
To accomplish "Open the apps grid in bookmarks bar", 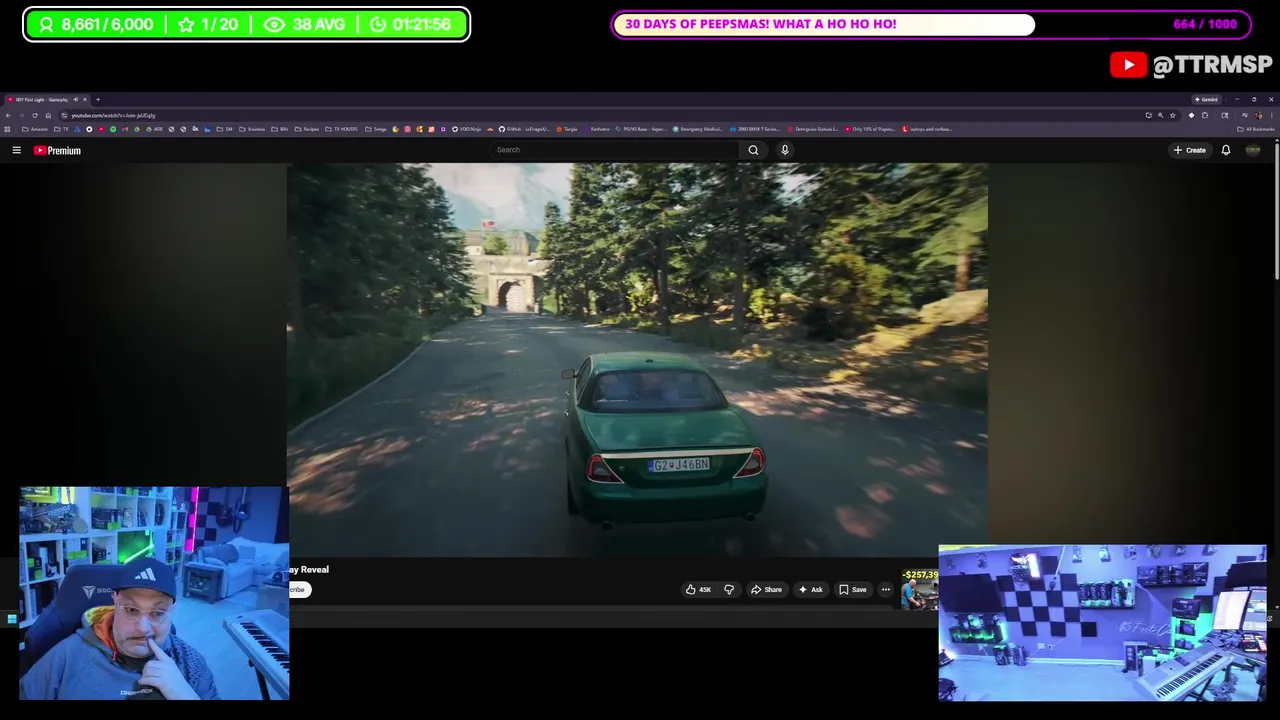I will pos(7,129).
